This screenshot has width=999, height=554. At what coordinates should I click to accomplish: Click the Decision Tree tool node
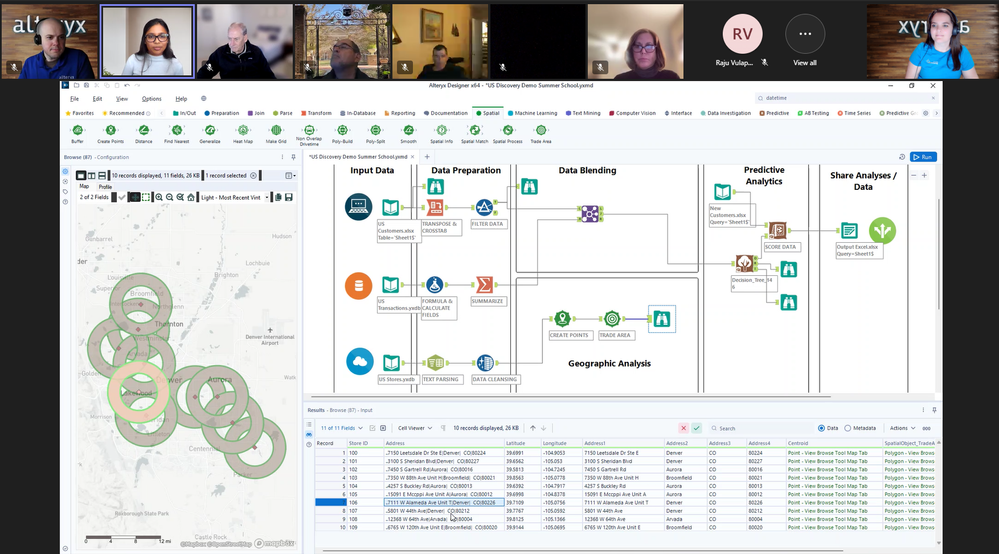(x=744, y=263)
